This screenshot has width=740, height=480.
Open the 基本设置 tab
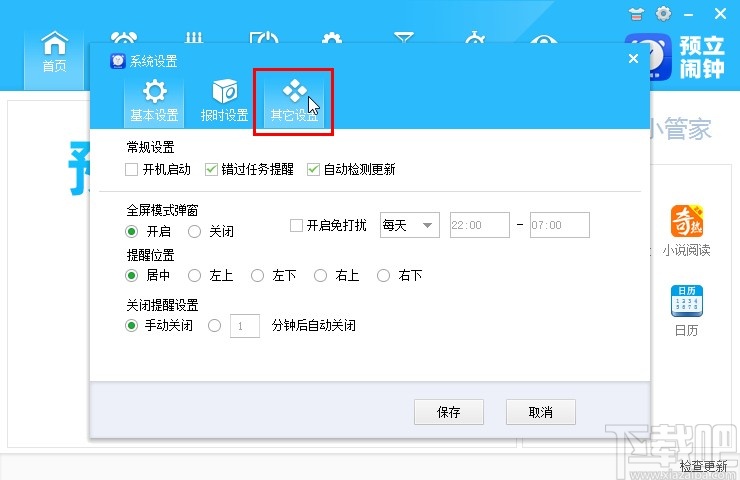pos(154,103)
